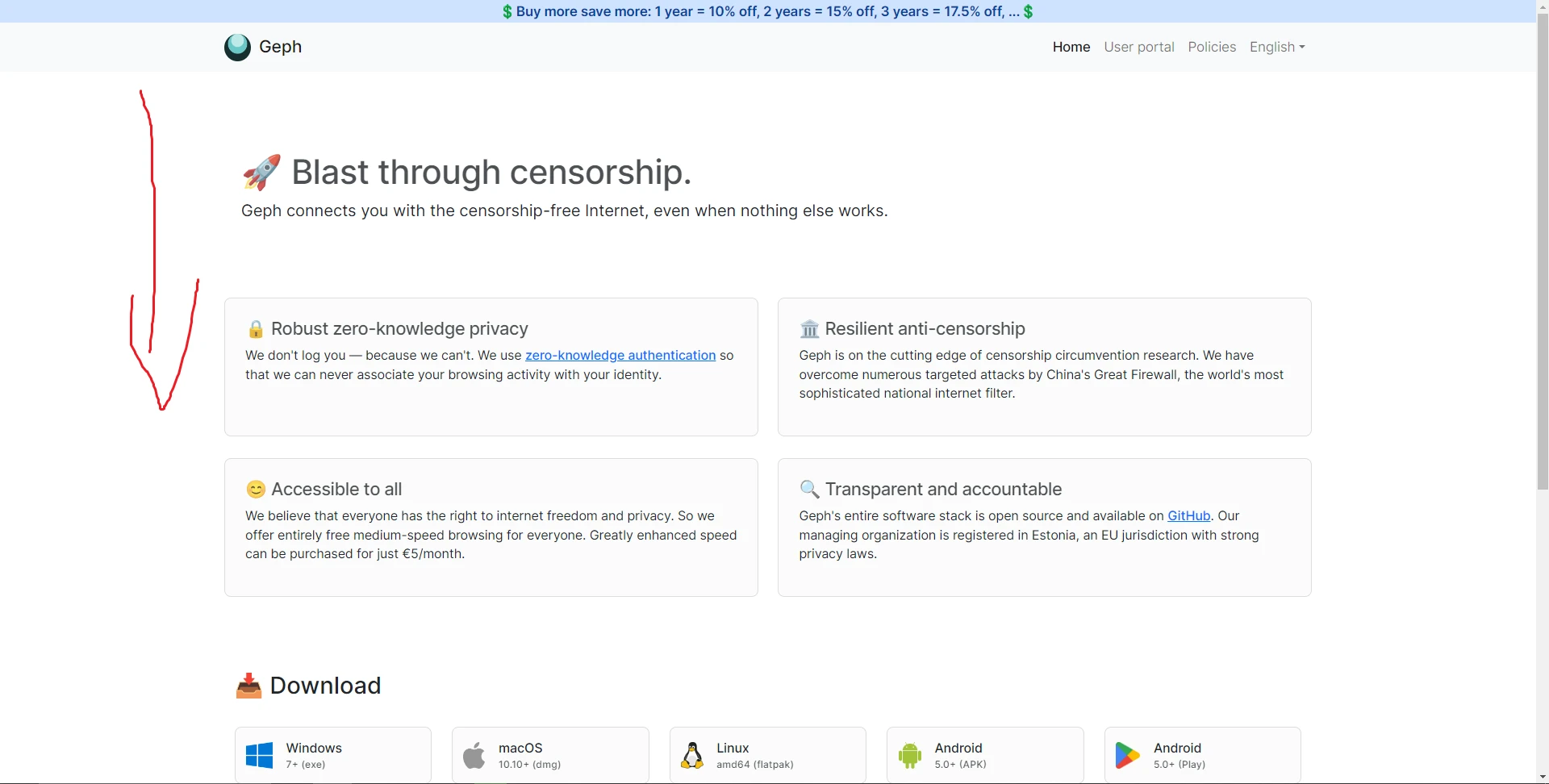Screen dimensions: 1549x784
Task: Click the rocket emoji icon
Action: pos(261,172)
